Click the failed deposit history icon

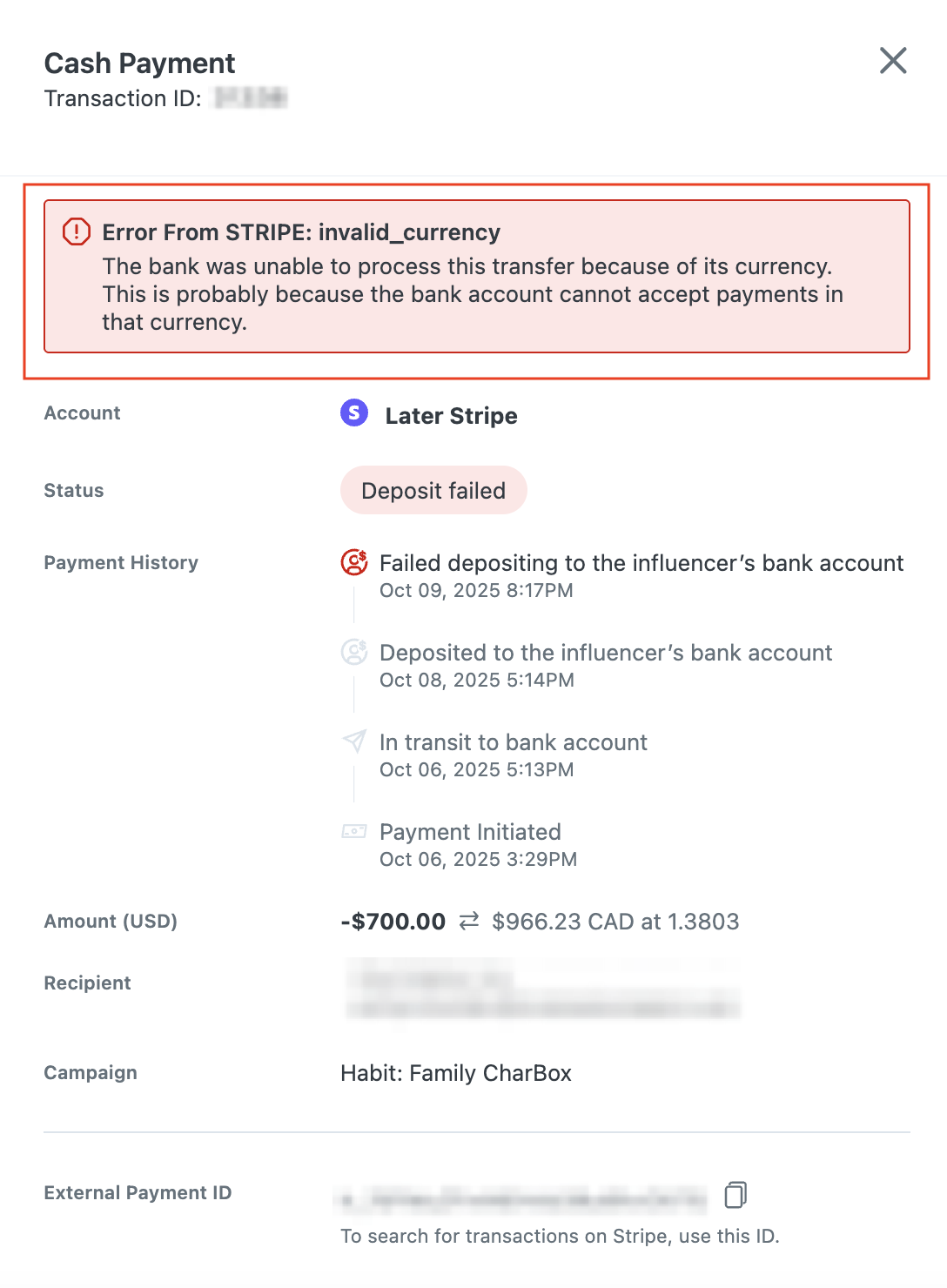tap(354, 563)
